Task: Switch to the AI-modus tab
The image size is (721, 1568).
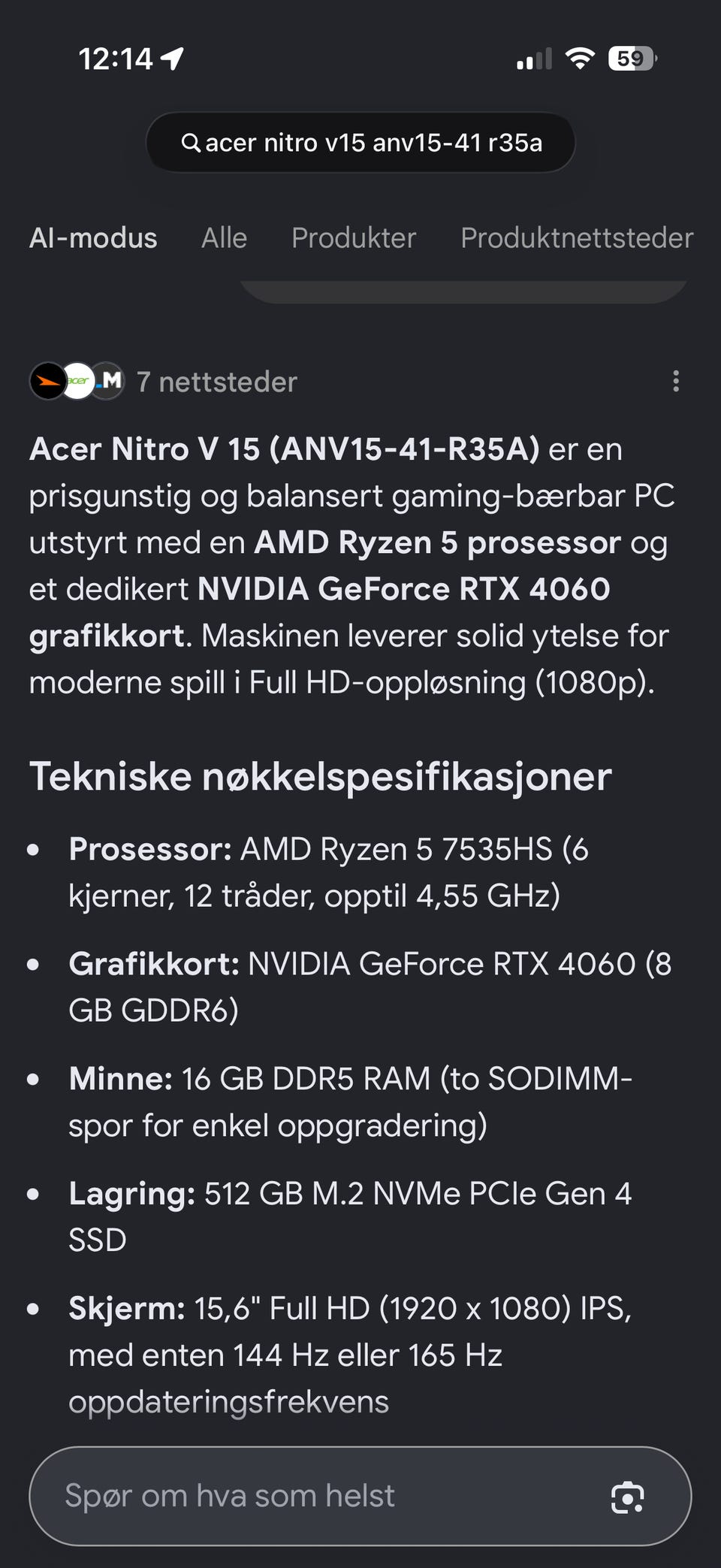Action: click(x=93, y=237)
